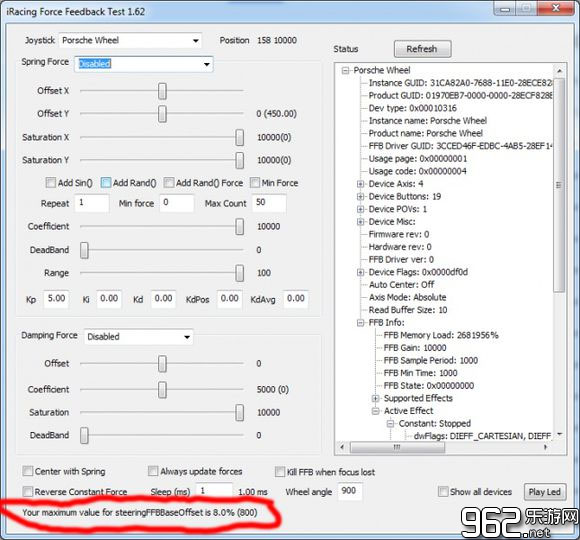
Task: Select Auto Center: Off row
Action: click(x=402, y=285)
